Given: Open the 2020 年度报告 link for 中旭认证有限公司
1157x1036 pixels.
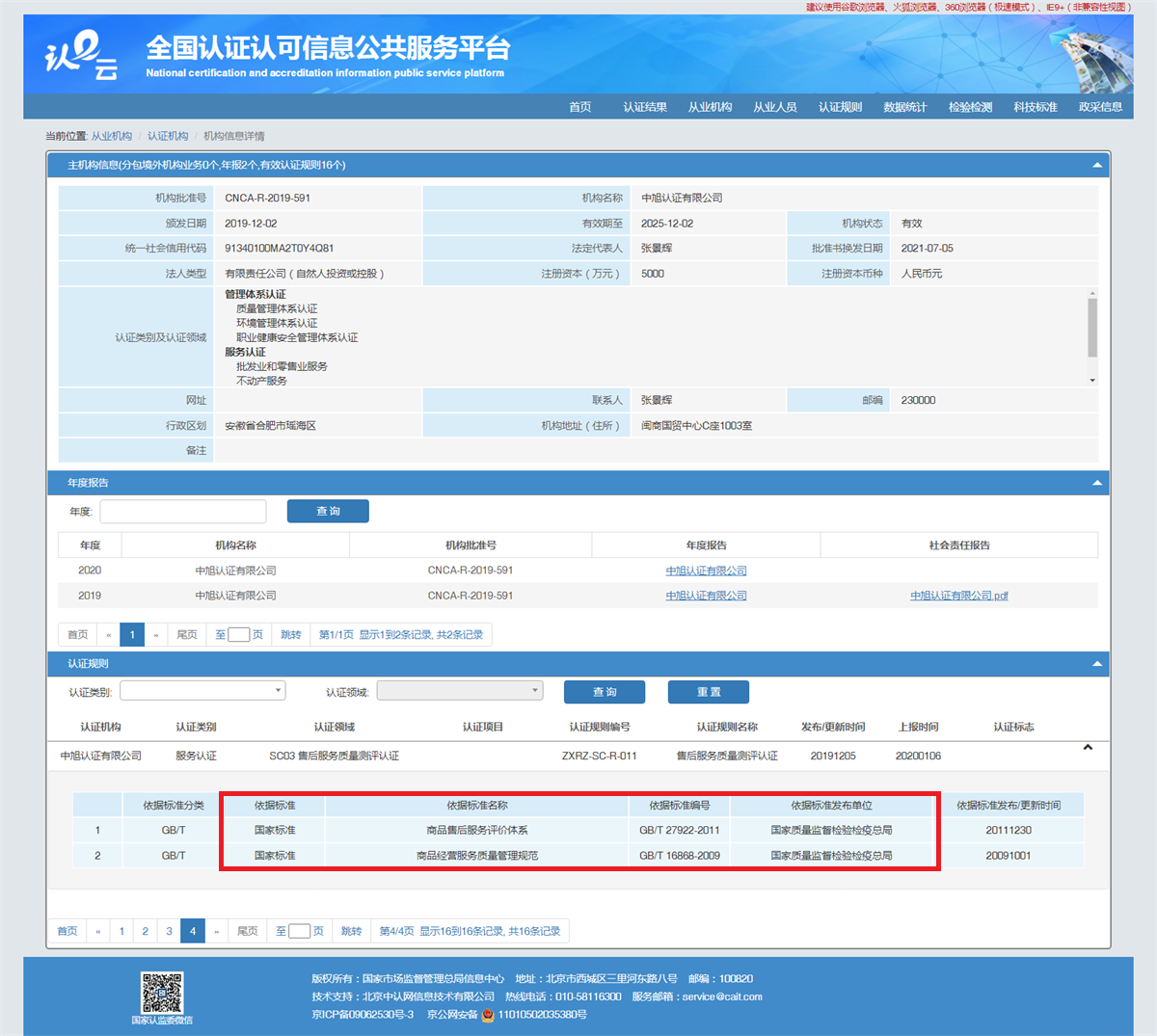Looking at the screenshot, I should [x=706, y=571].
